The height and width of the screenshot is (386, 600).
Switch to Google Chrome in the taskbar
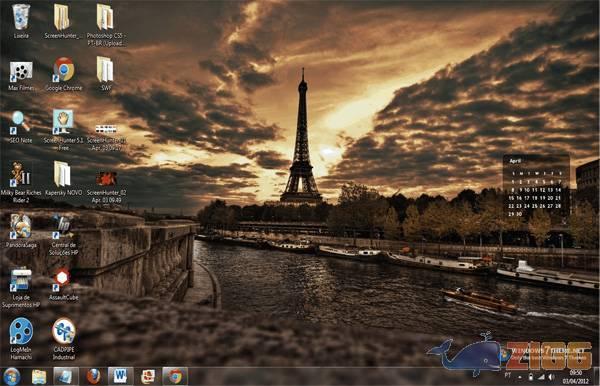175,376
